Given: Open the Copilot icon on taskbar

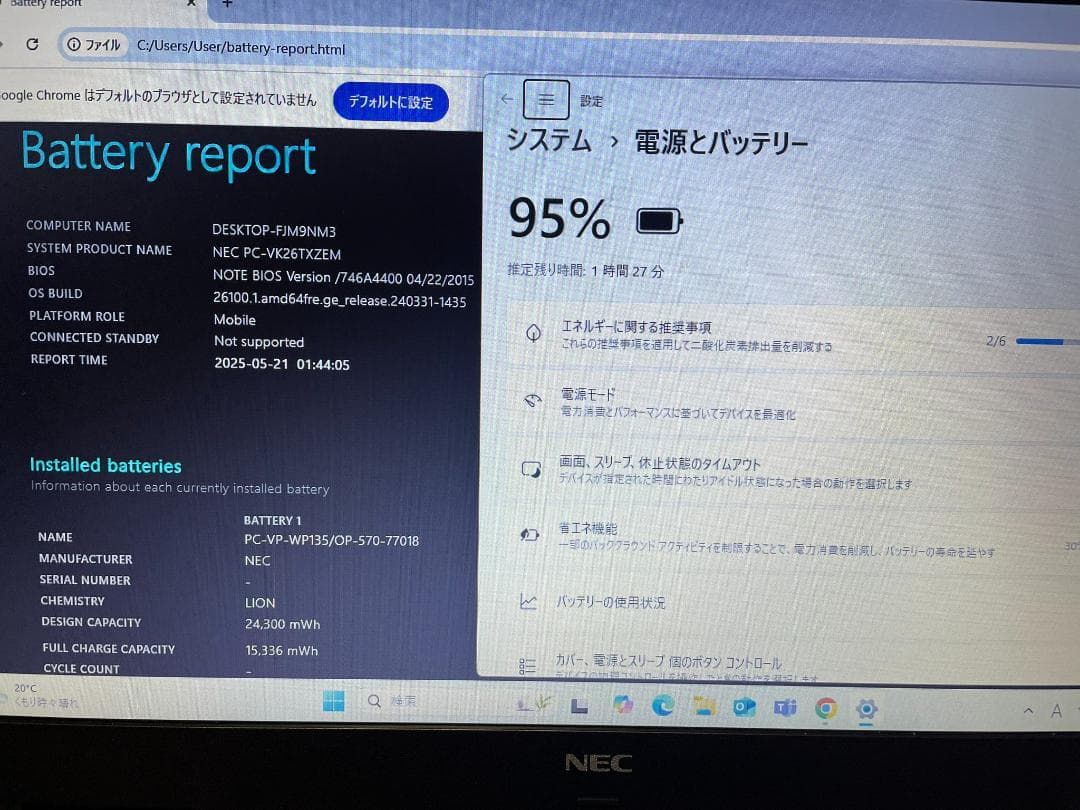Looking at the screenshot, I should click(623, 704).
